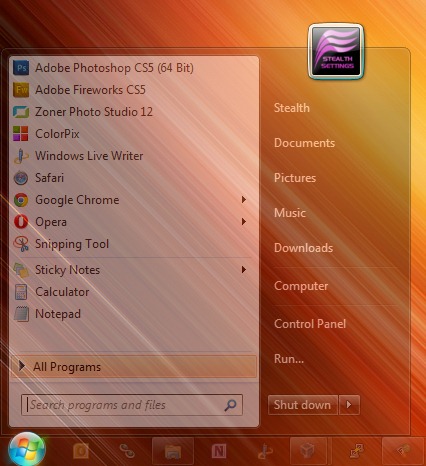Open Calculator from its icon
The width and height of the screenshot is (426, 466).
21,292
